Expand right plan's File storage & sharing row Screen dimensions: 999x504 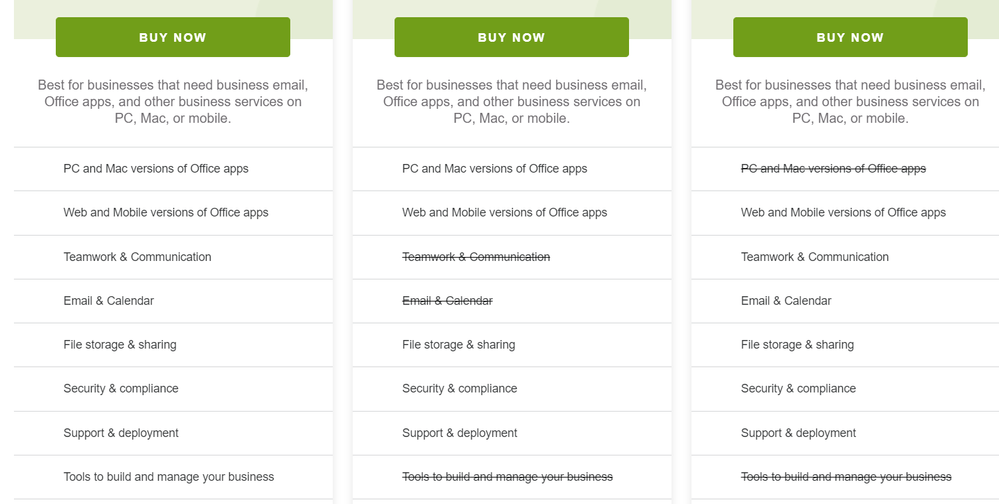coord(797,345)
